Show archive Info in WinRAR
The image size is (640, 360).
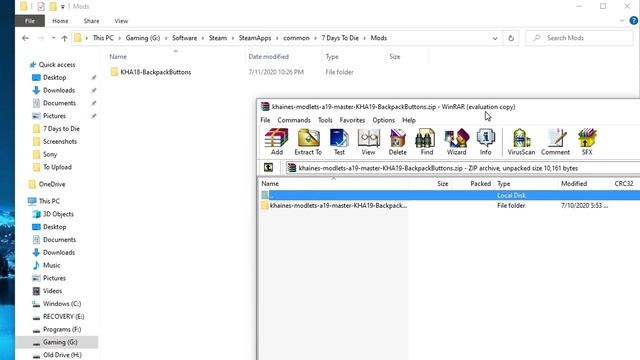pyautogui.click(x=485, y=142)
